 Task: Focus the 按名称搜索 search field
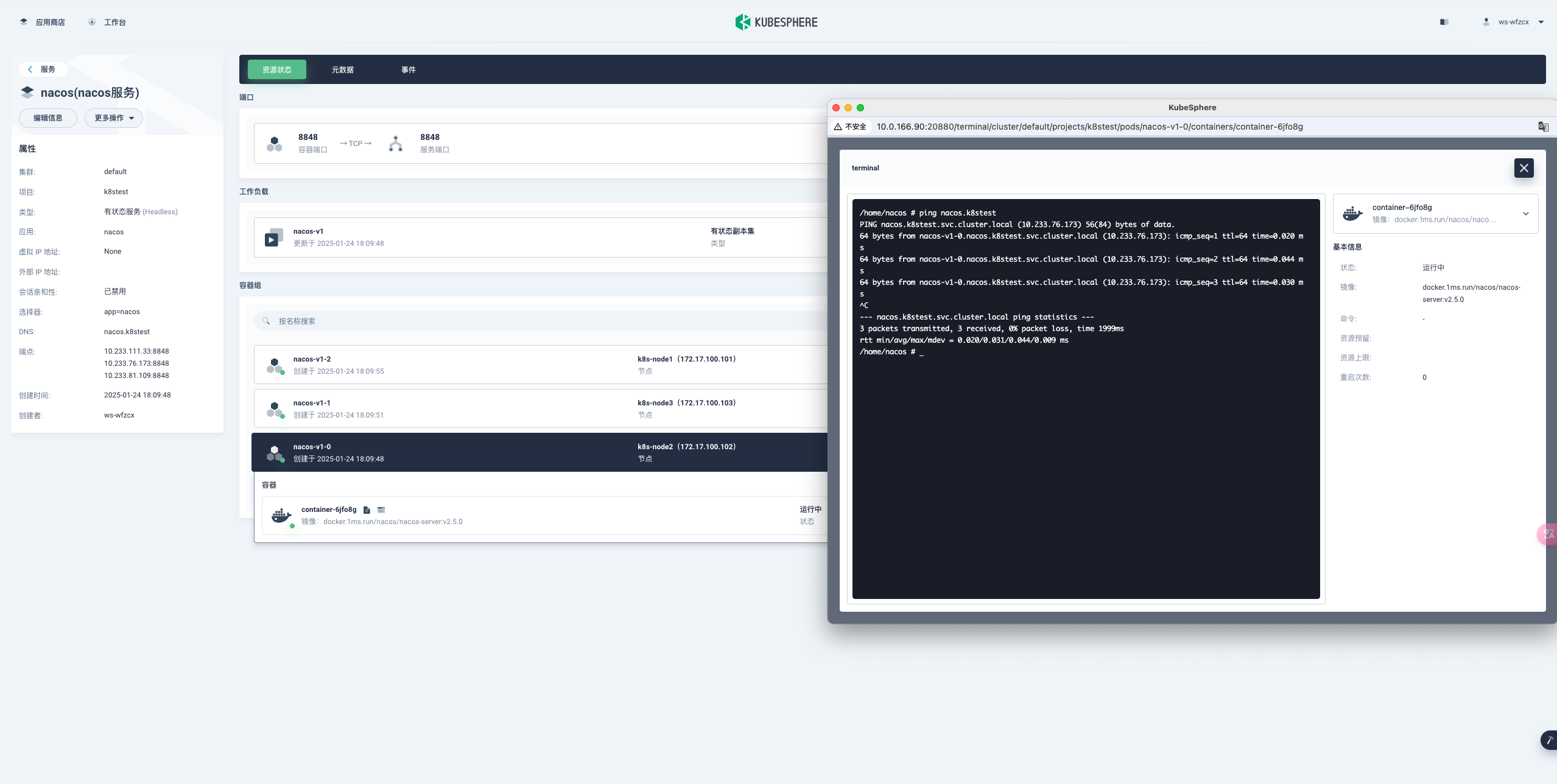(x=541, y=321)
